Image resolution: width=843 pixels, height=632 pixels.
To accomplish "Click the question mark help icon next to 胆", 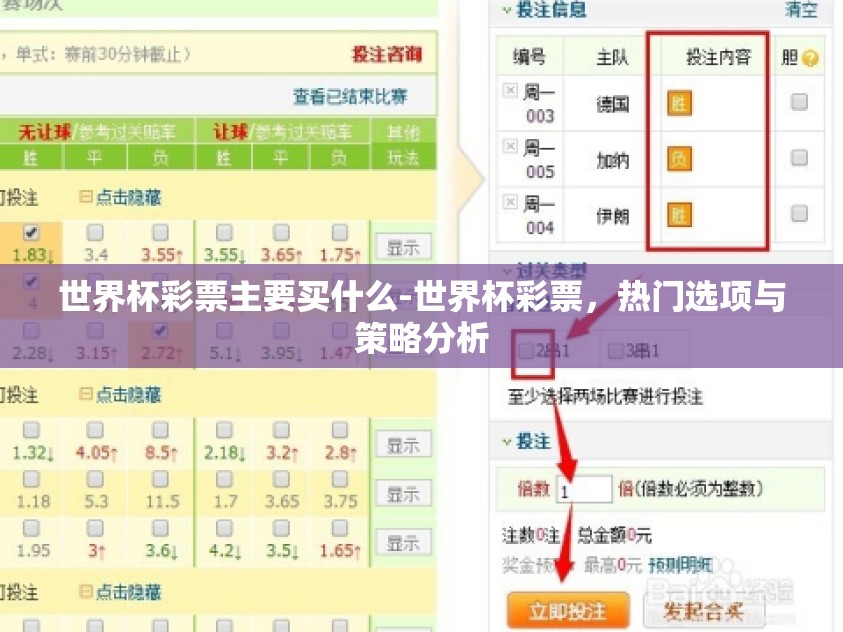I will [x=810, y=58].
